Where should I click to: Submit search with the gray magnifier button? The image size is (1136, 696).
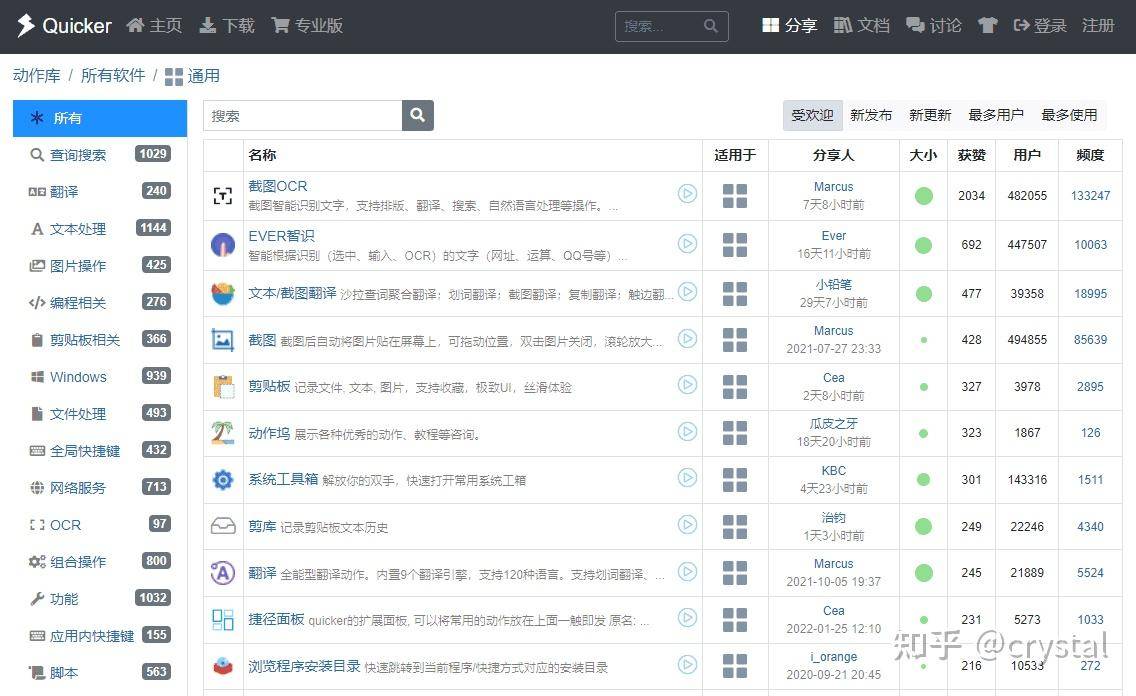coord(417,115)
